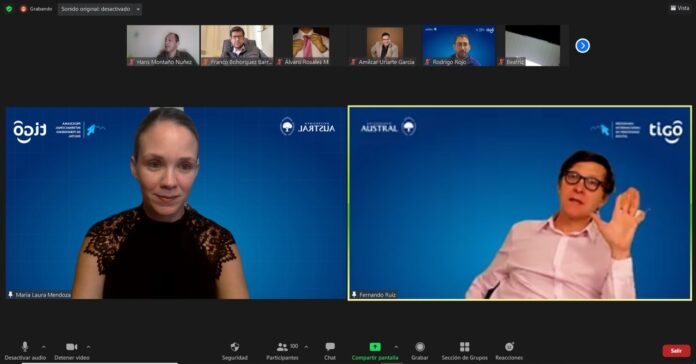Expand audio options arrow beside microphone
Viewport: 696px width, 364px height.
[x=44, y=347]
